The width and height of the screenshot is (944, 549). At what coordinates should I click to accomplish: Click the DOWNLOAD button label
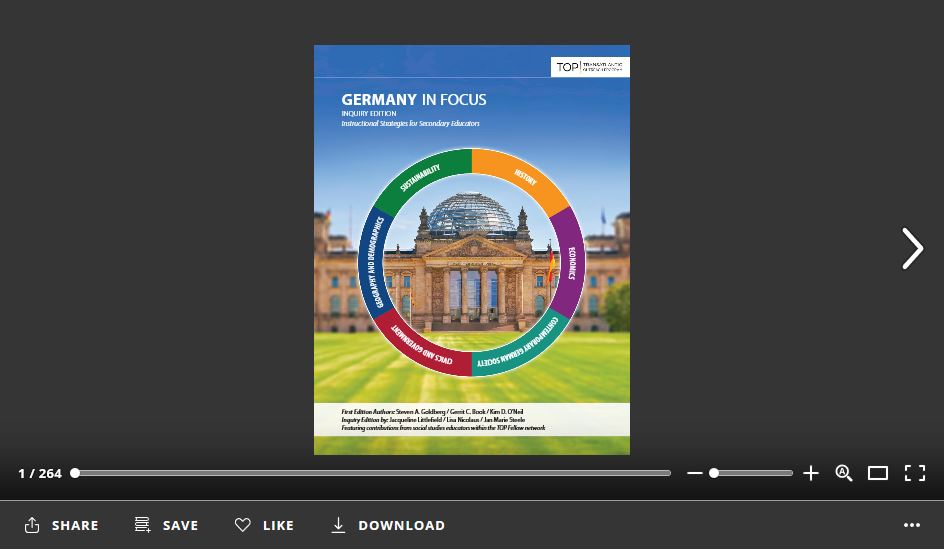(x=402, y=526)
